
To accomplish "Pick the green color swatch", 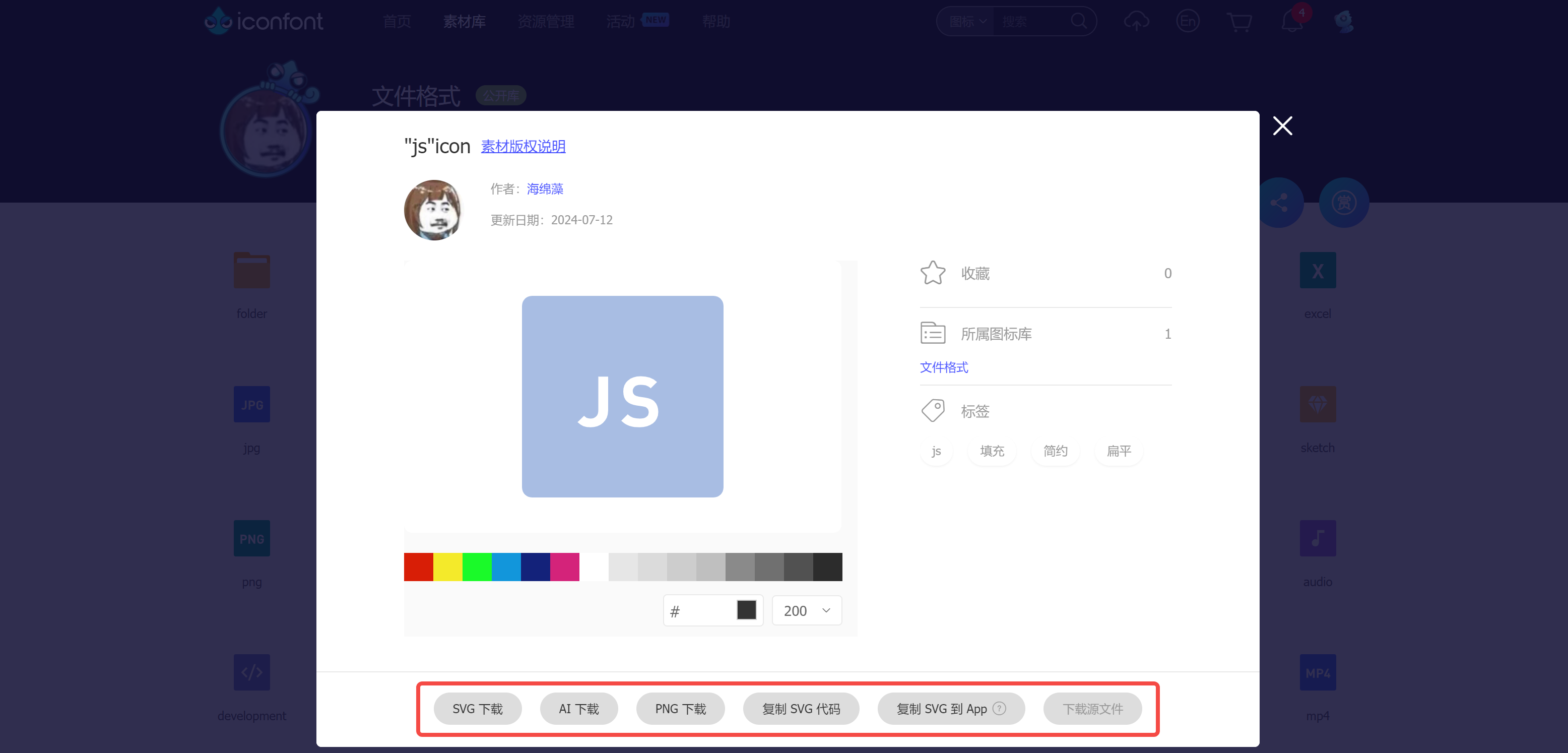I will click(477, 567).
